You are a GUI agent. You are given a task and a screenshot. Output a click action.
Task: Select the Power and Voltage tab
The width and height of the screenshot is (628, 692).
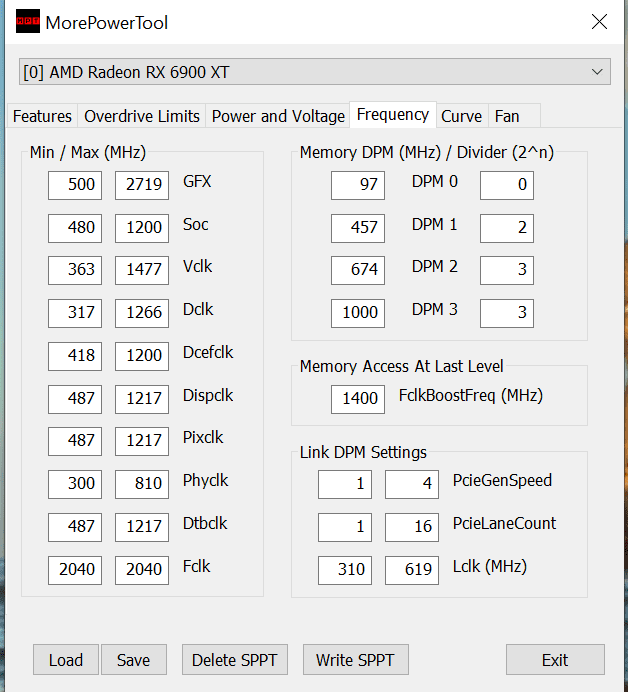click(278, 116)
